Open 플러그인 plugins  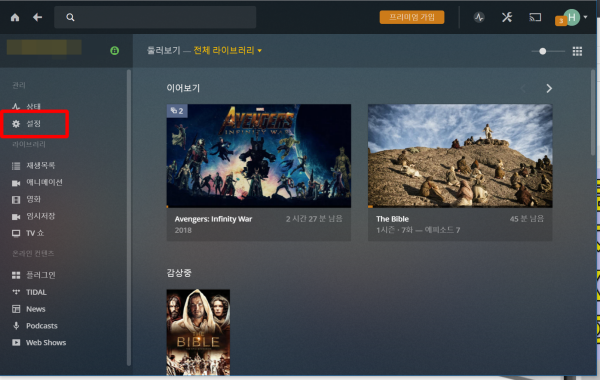pos(41,275)
